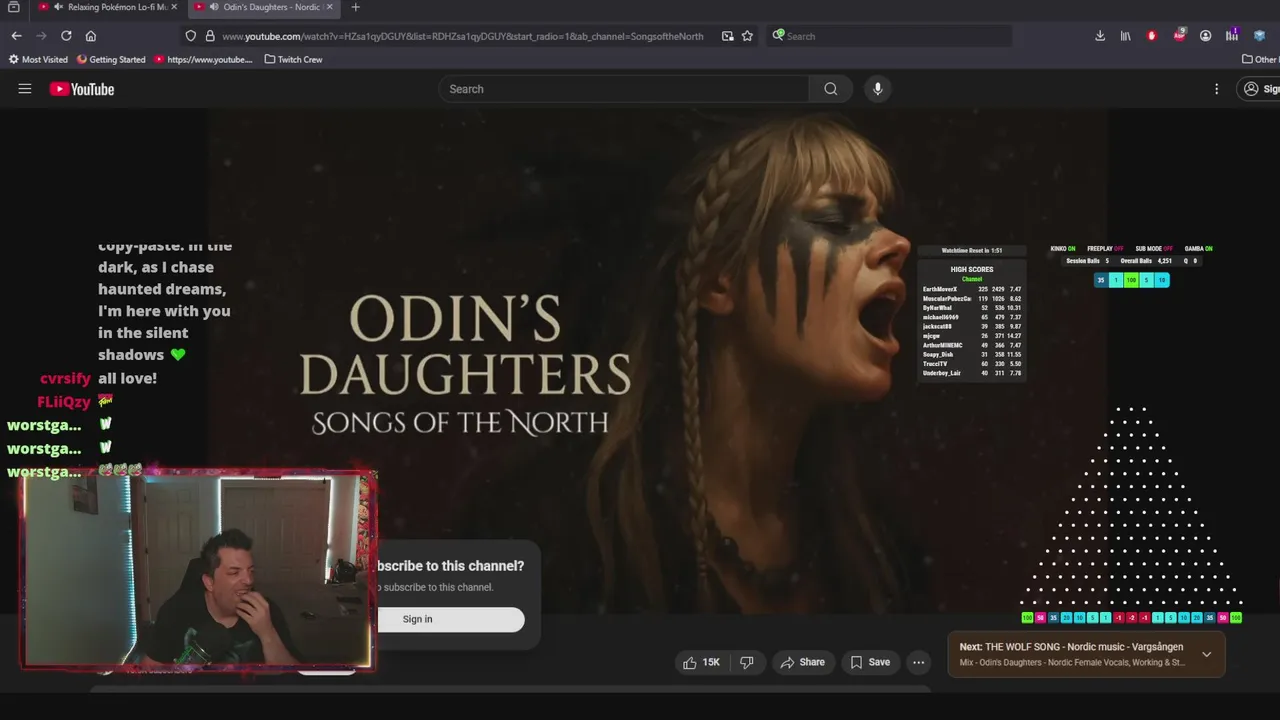Viewport: 1280px width, 720px height.
Task: Bookmark this page with the star icon
Action: [x=747, y=36]
